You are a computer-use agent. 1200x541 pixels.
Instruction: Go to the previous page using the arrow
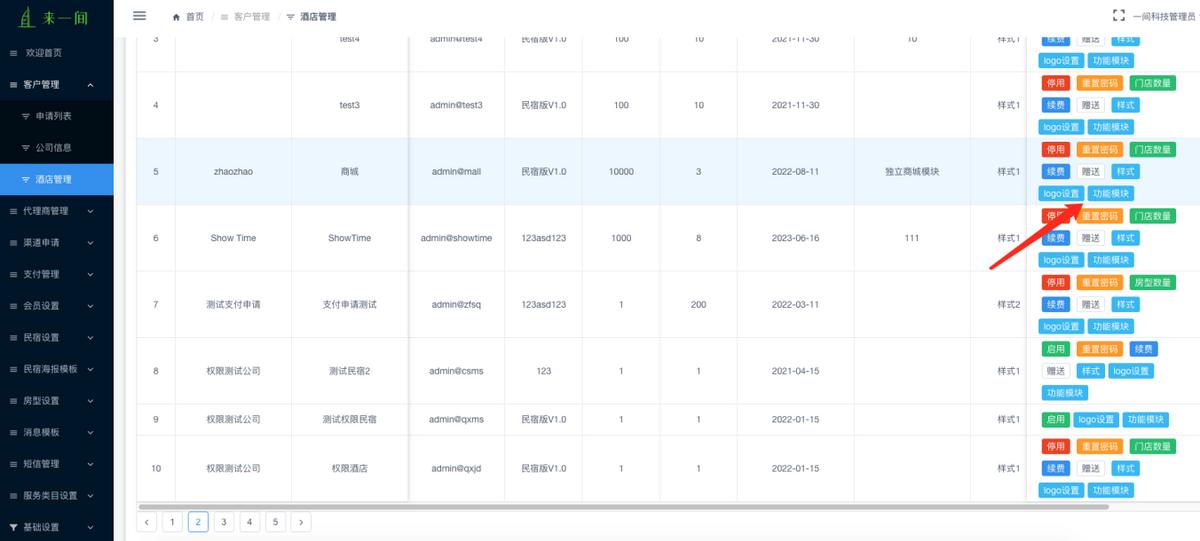tap(147, 521)
